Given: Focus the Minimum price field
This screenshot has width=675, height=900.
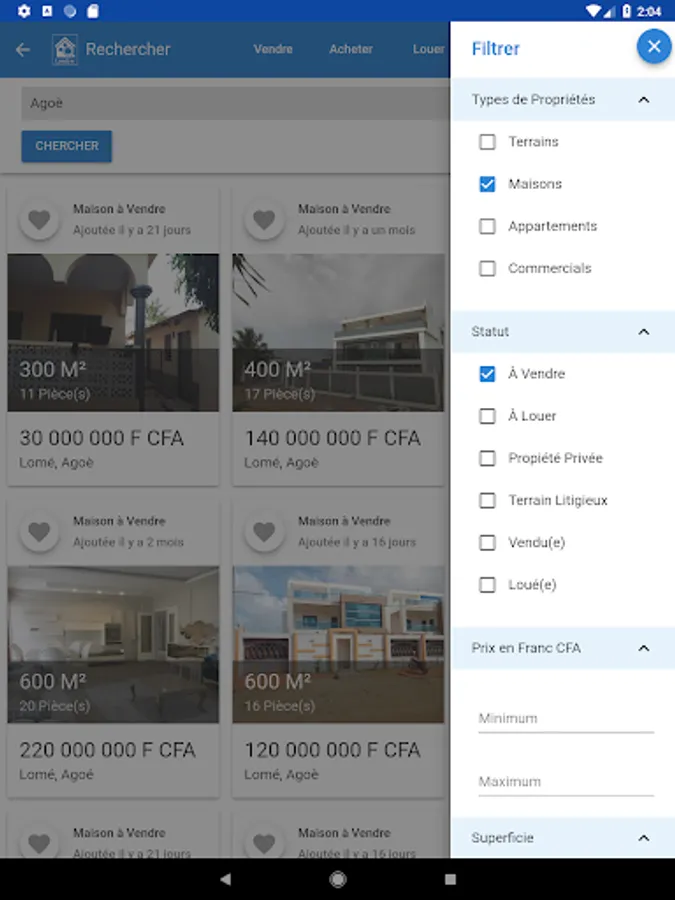Looking at the screenshot, I should (566, 719).
